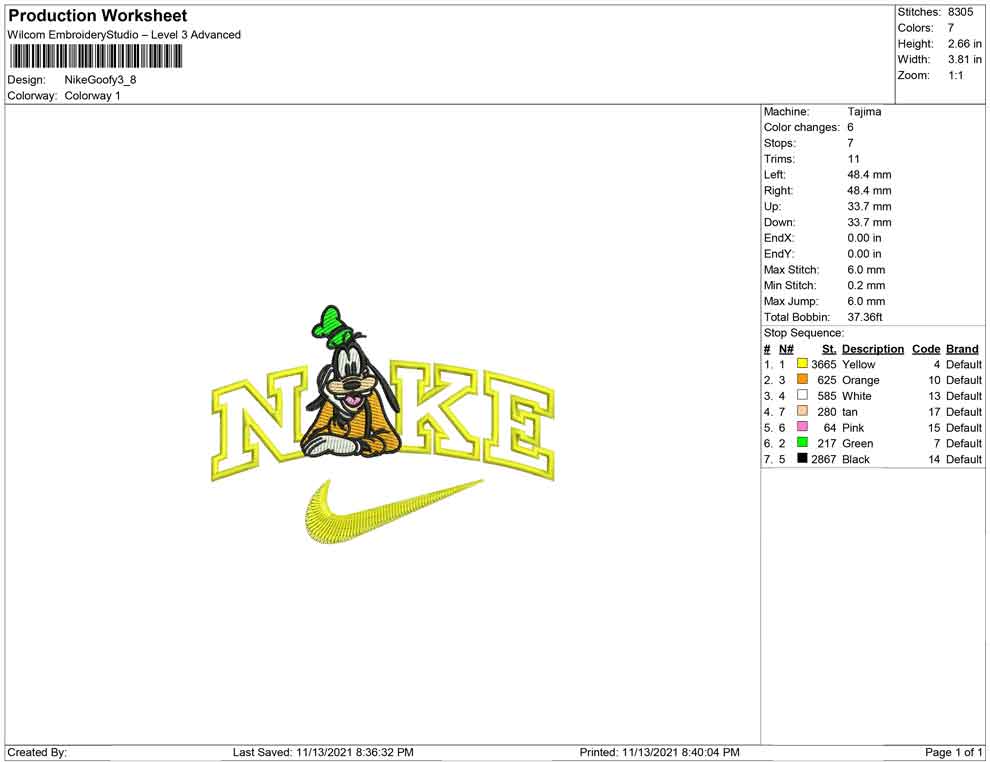Click the green thread color swatch
This screenshot has width=990, height=762.
(x=802, y=443)
